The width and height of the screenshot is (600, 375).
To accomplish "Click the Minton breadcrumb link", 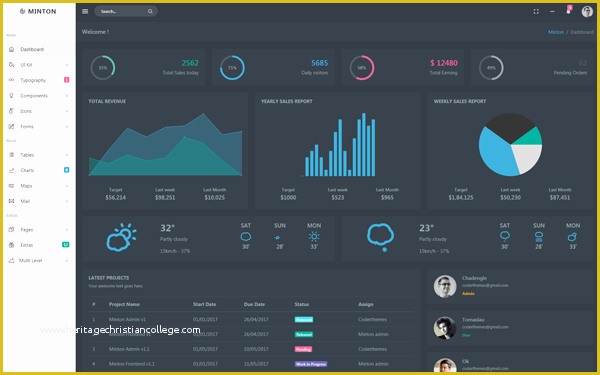I will 556,32.
